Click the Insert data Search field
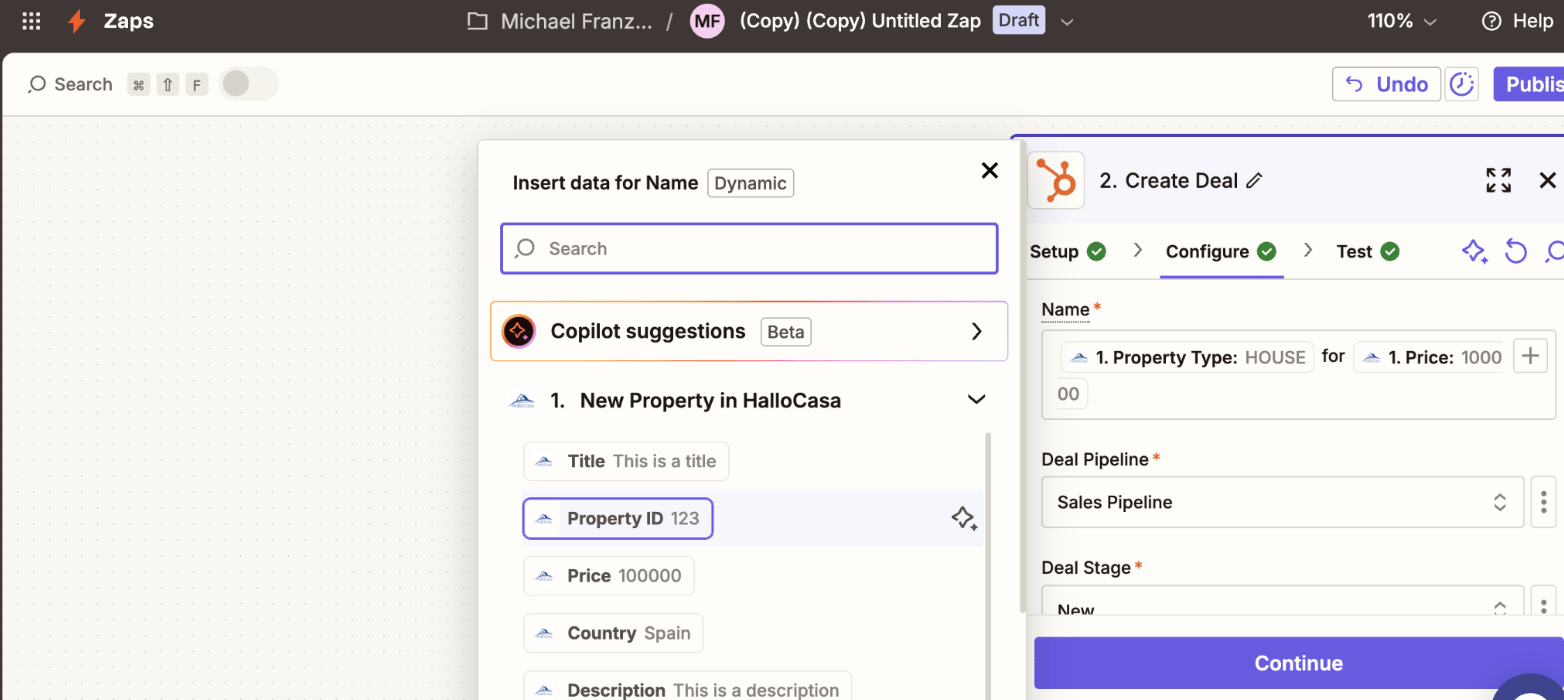 click(749, 248)
